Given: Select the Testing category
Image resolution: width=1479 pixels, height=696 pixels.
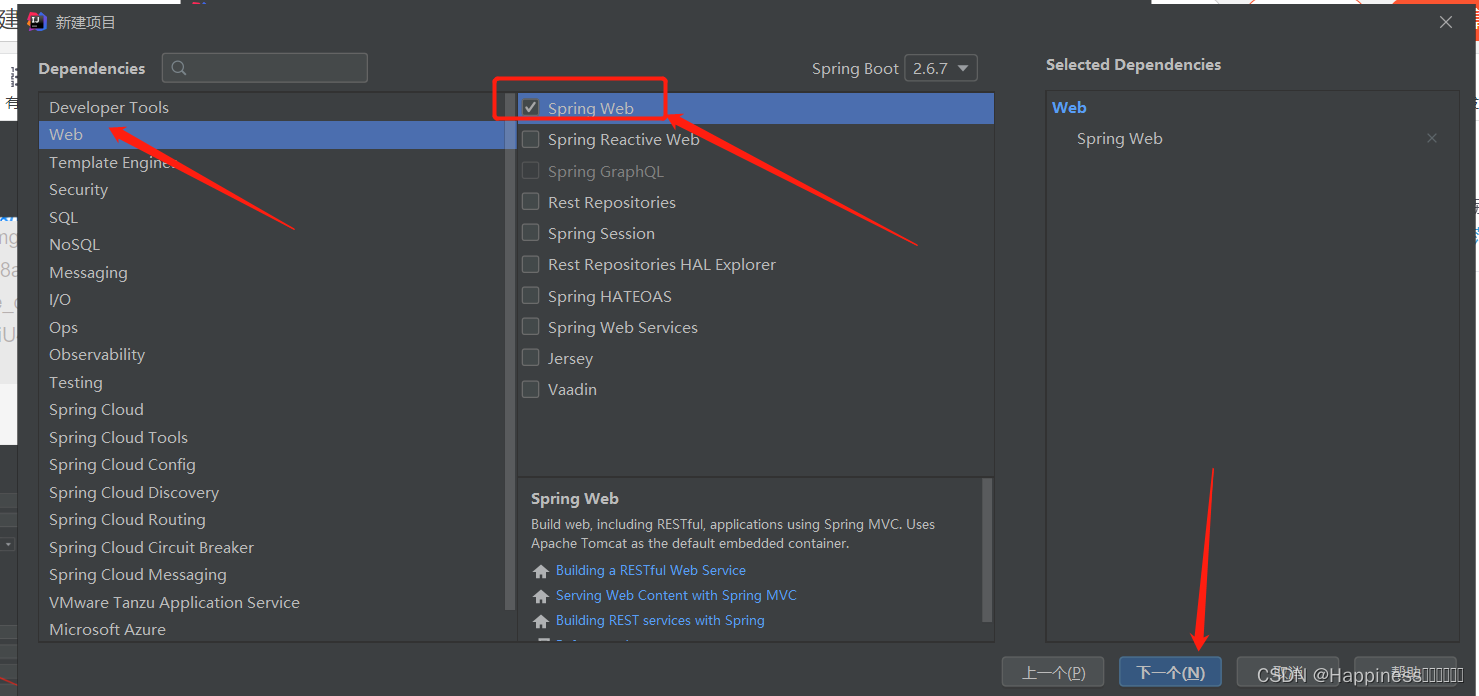Looking at the screenshot, I should 272,382.
